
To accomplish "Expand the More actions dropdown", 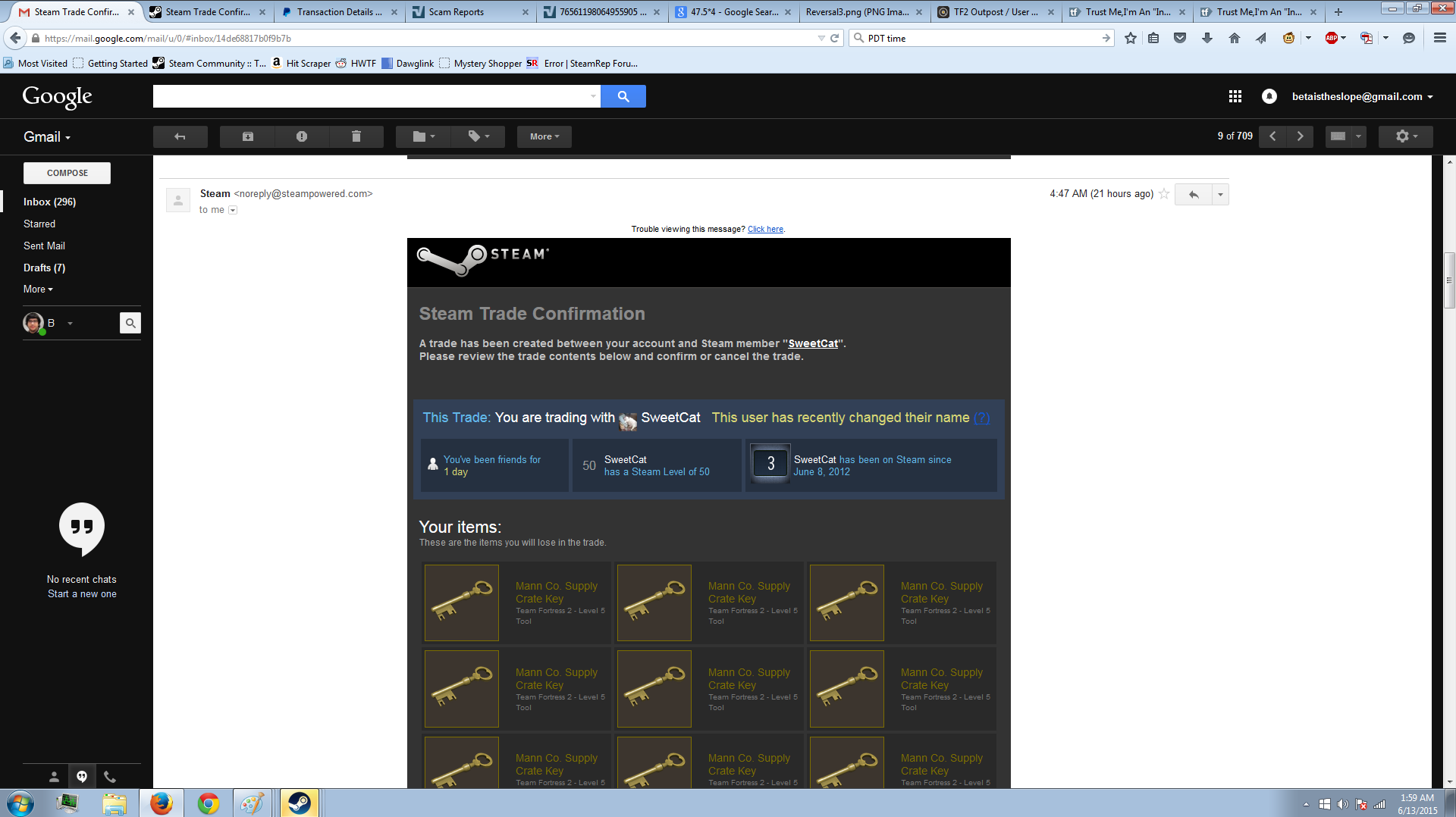I will coord(544,136).
